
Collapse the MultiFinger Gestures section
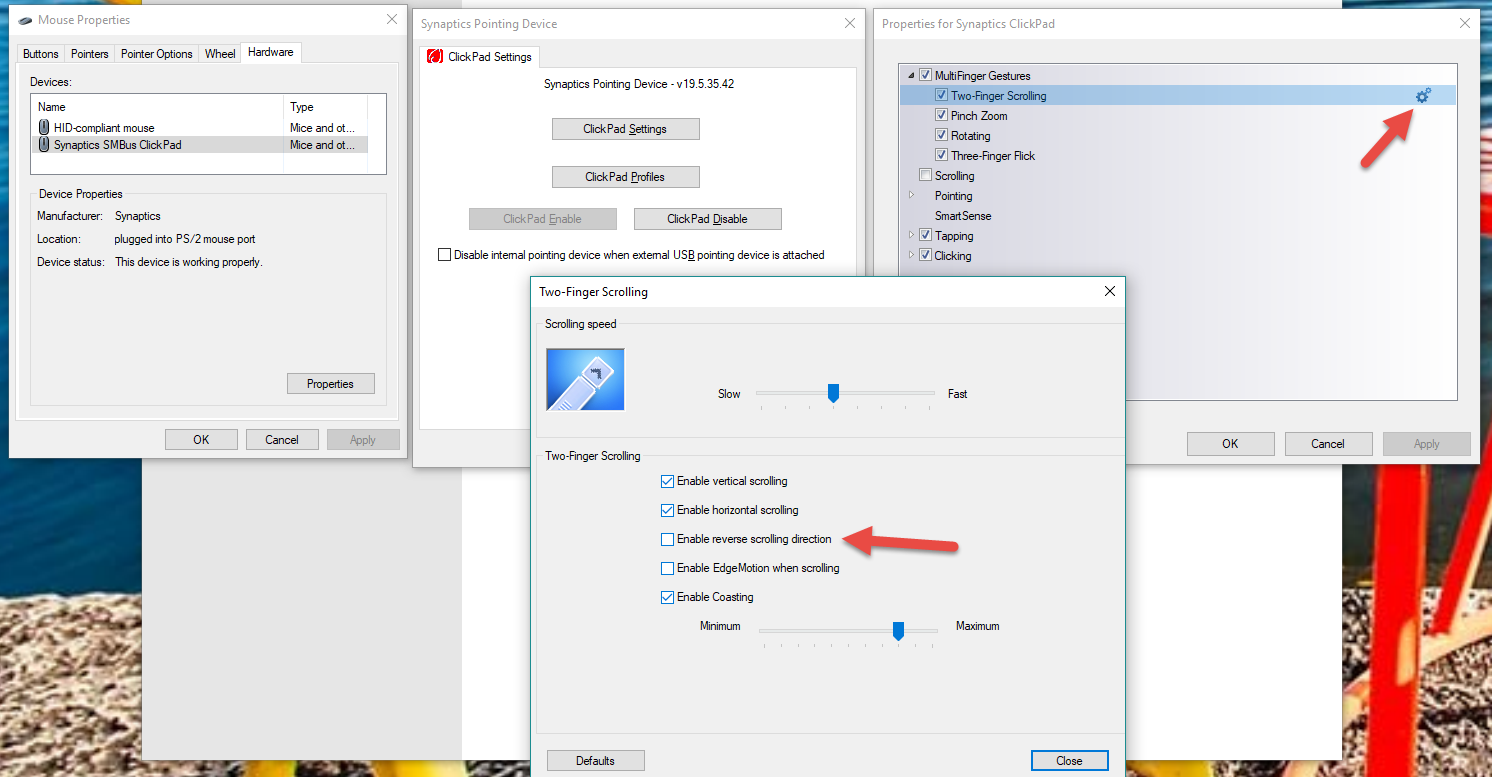(909, 74)
